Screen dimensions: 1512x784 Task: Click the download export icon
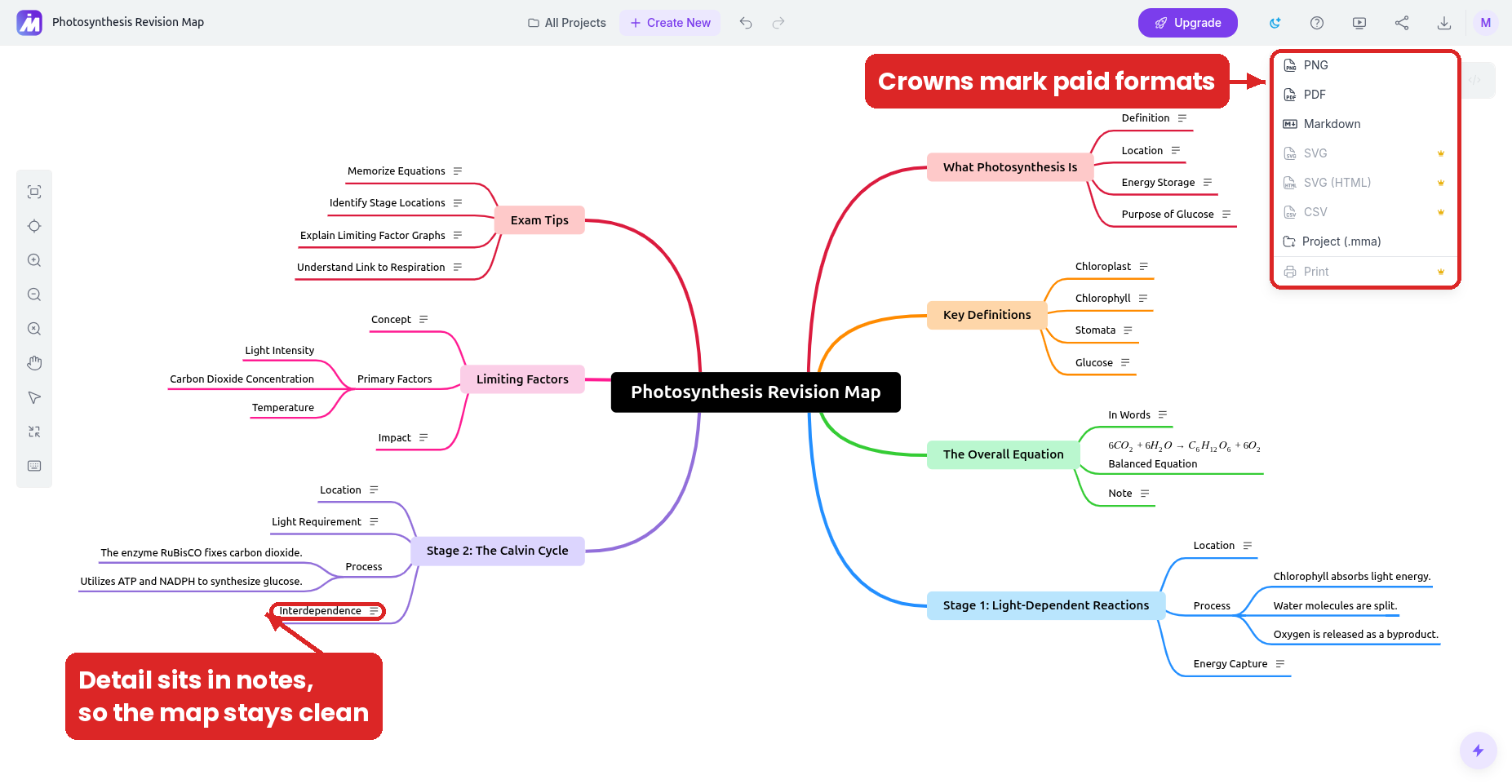click(x=1444, y=23)
